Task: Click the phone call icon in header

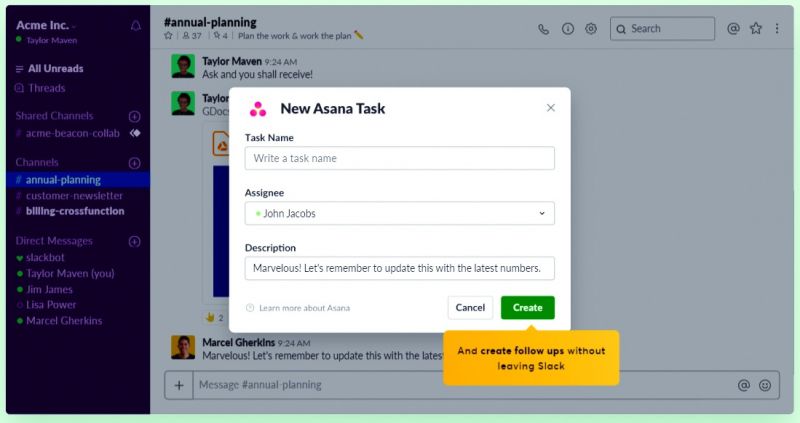Action: click(x=544, y=29)
